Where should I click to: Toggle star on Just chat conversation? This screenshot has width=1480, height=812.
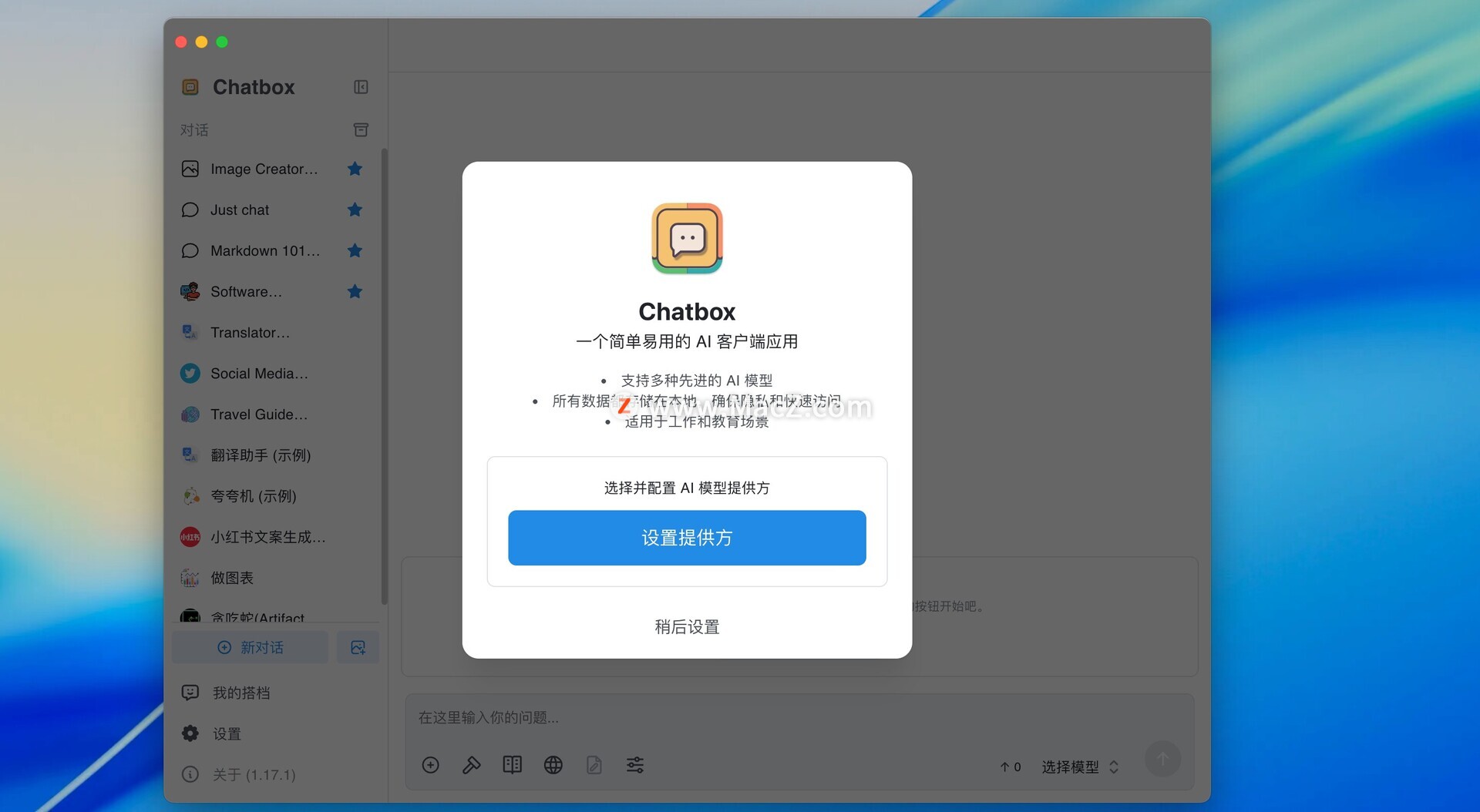355,210
